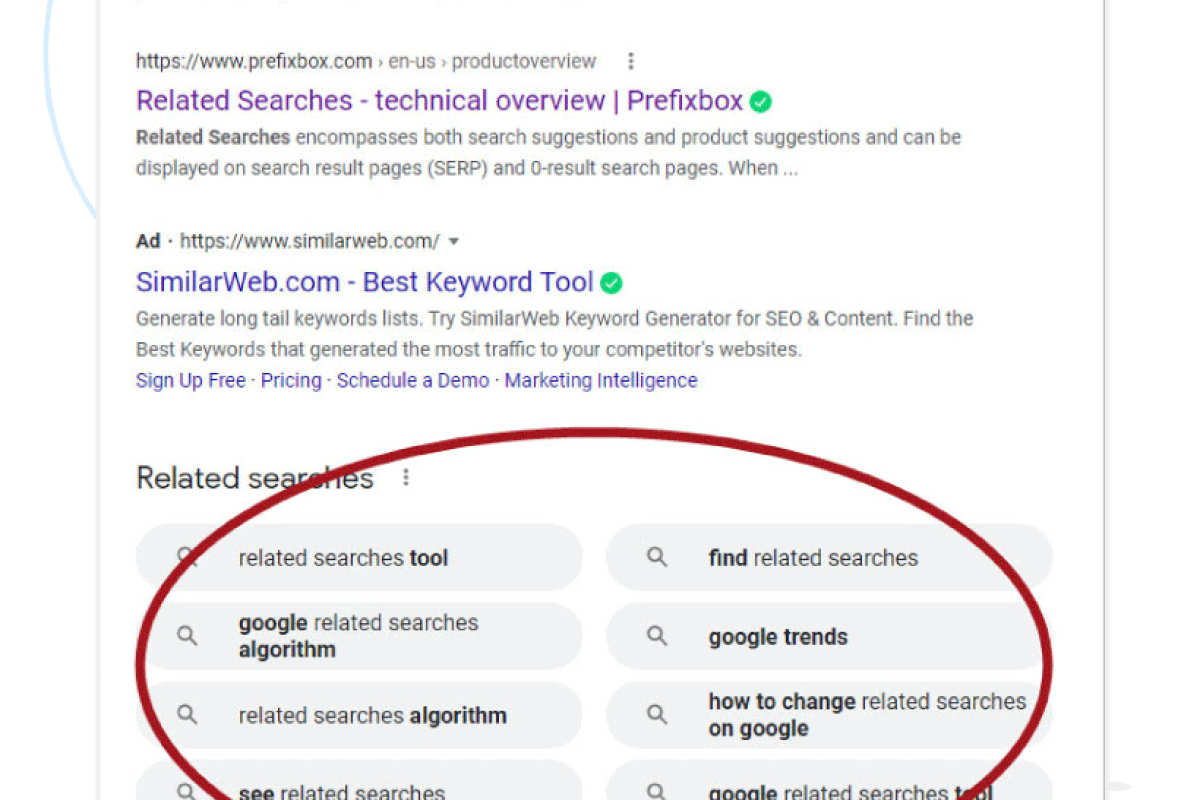
Task: Click search icon beside "how to change related searches on google"
Action: tap(657, 715)
